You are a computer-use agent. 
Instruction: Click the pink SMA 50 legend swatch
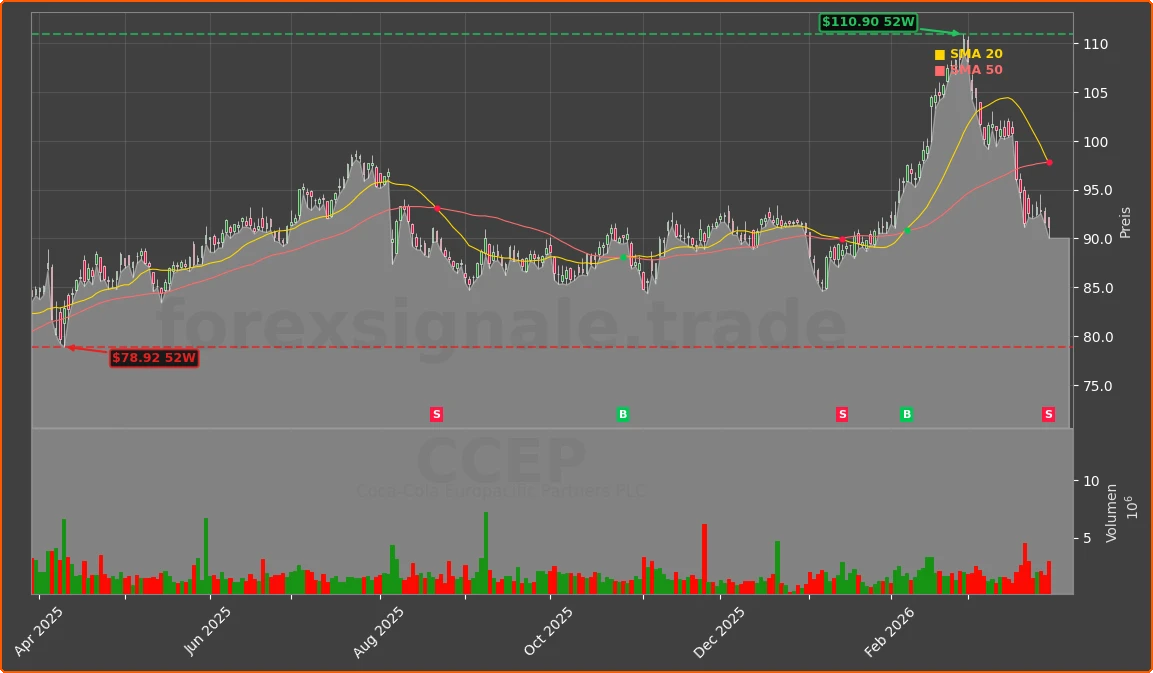939,71
